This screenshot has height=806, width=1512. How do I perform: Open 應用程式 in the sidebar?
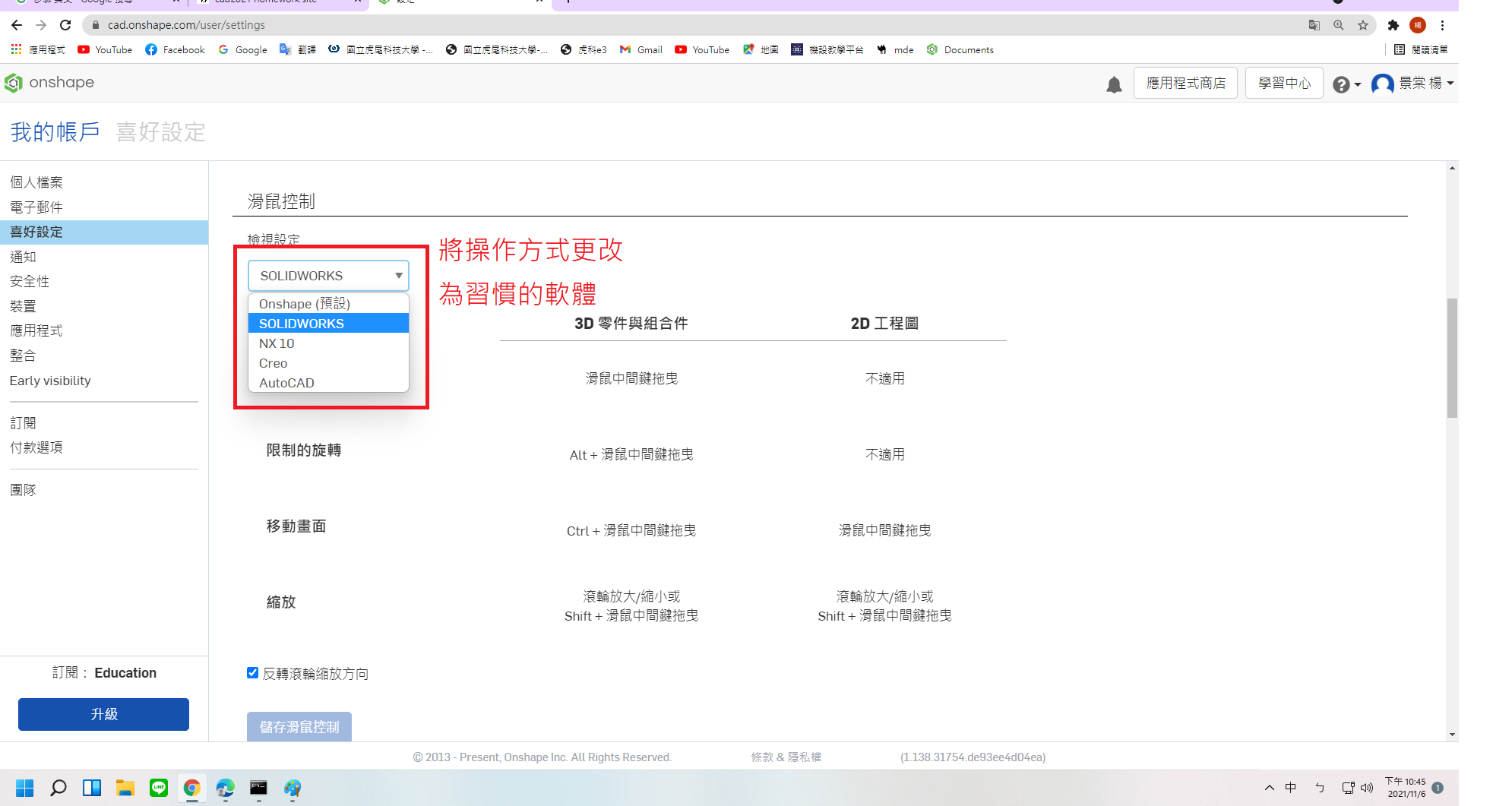pyautogui.click(x=36, y=330)
